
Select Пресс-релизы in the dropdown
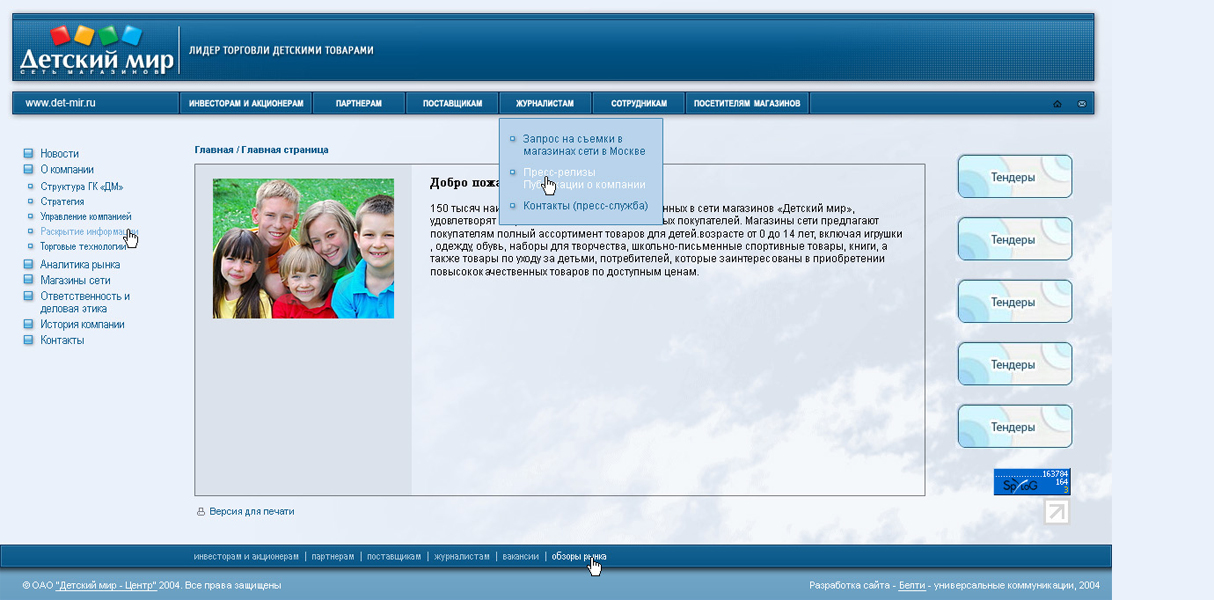pyautogui.click(x=559, y=172)
